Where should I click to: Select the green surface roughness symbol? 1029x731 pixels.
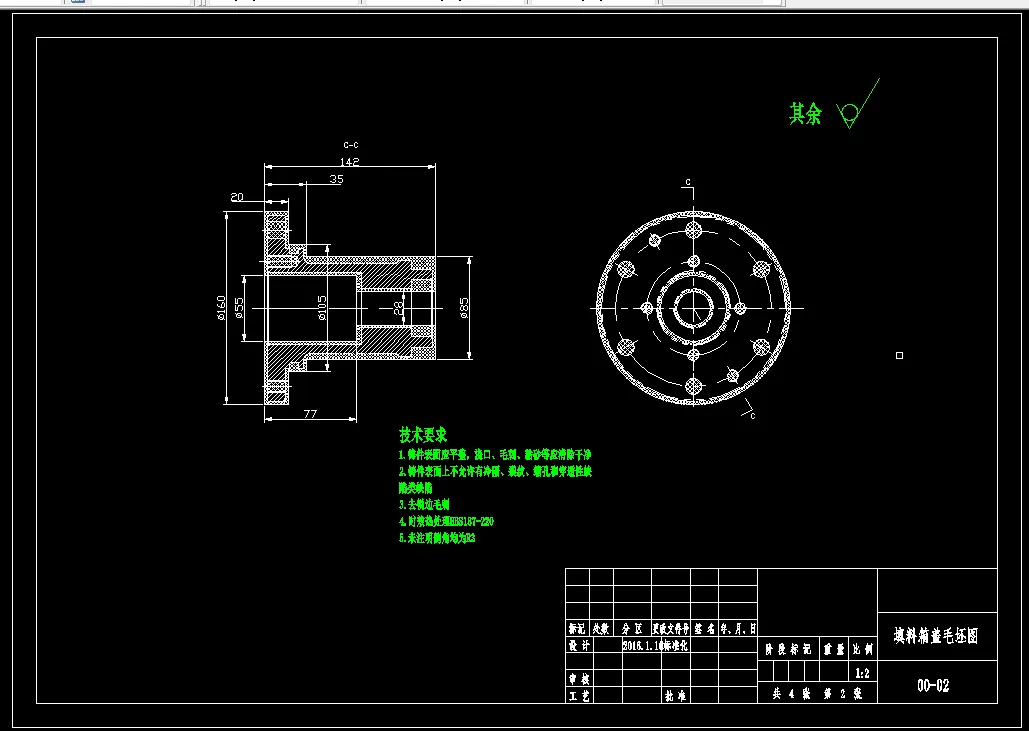[857, 104]
